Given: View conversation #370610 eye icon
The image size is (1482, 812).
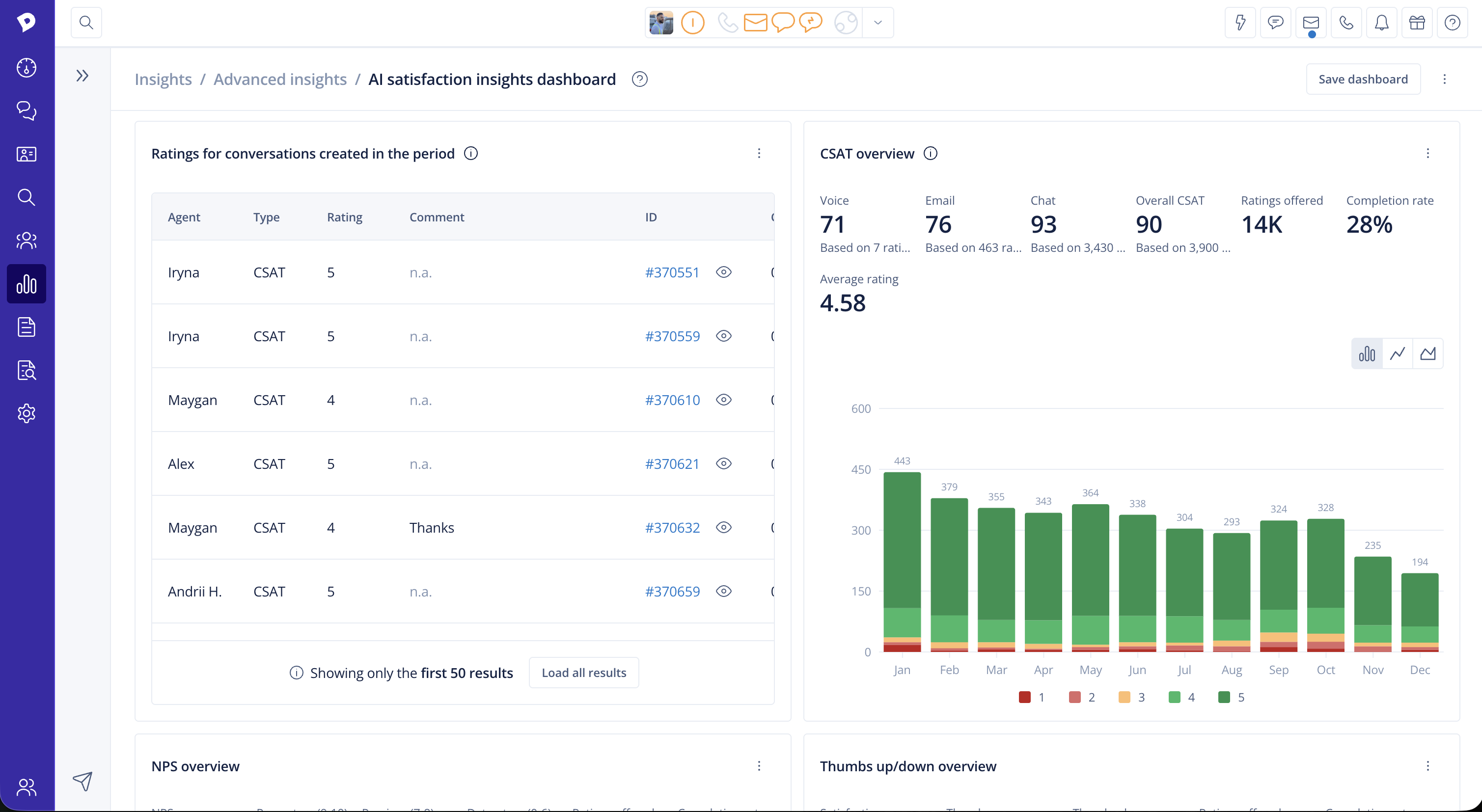Looking at the screenshot, I should 724,400.
